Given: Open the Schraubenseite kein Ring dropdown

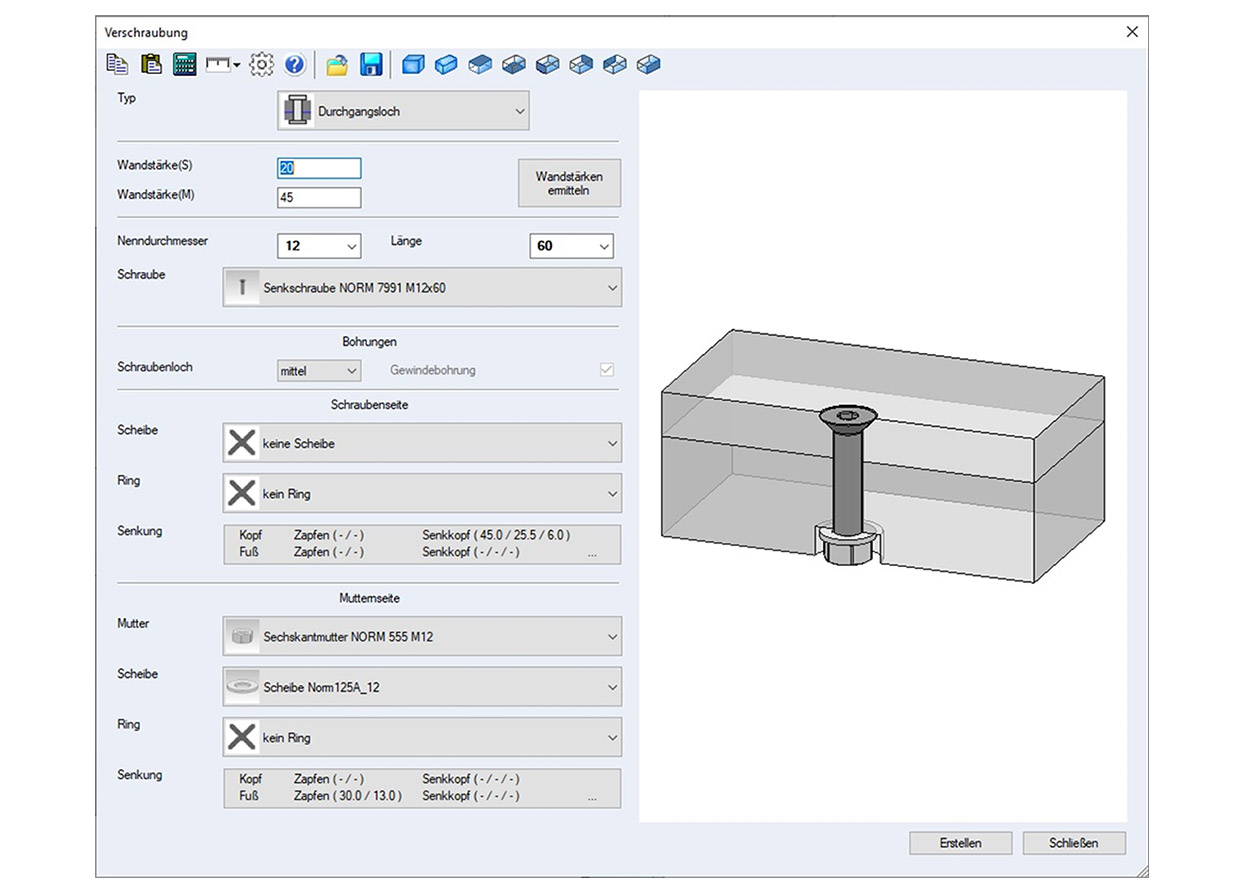Looking at the screenshot, I should (422, 493).
